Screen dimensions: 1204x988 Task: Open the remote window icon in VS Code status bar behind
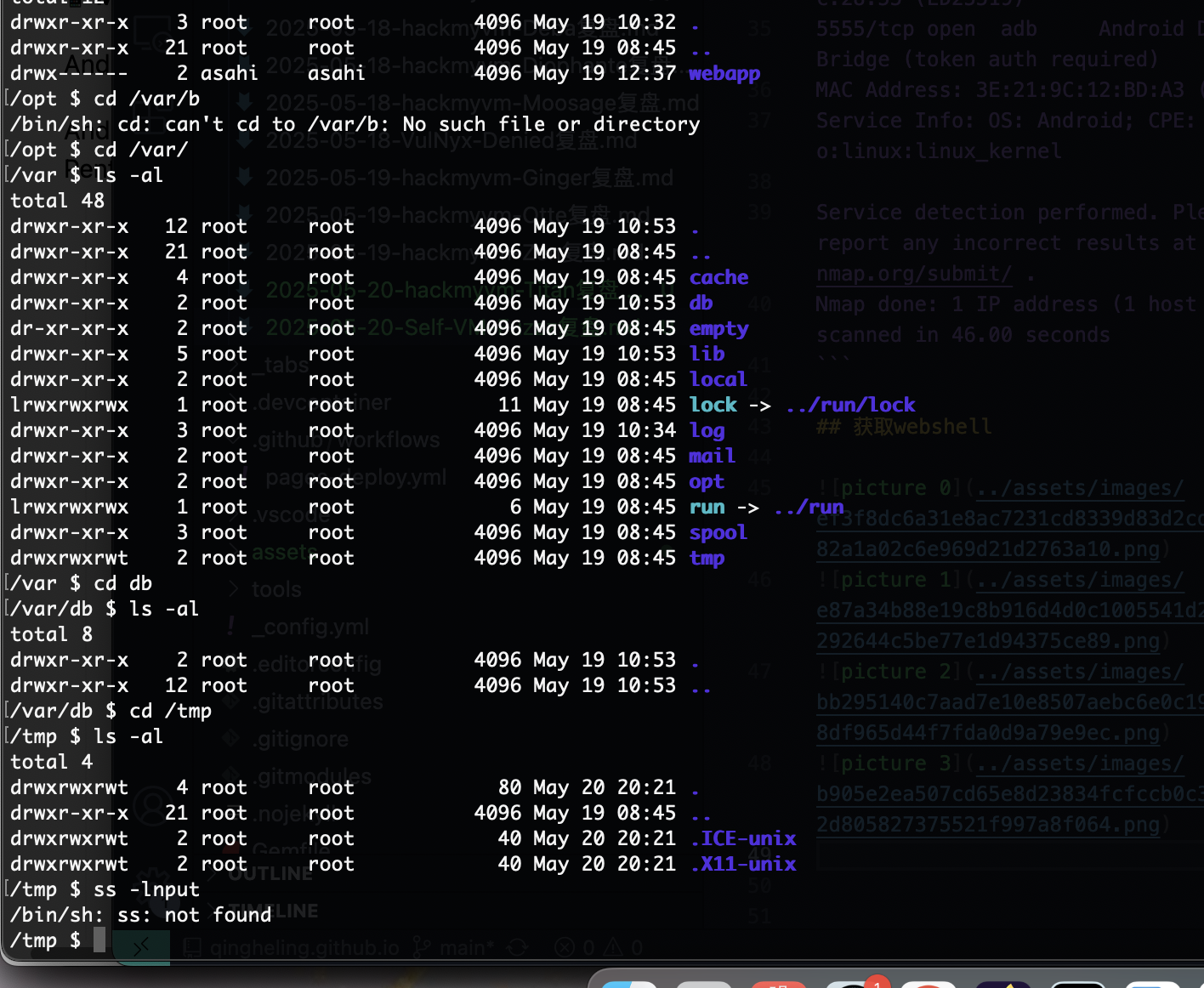pyautogui.click(x=141, y=946)
